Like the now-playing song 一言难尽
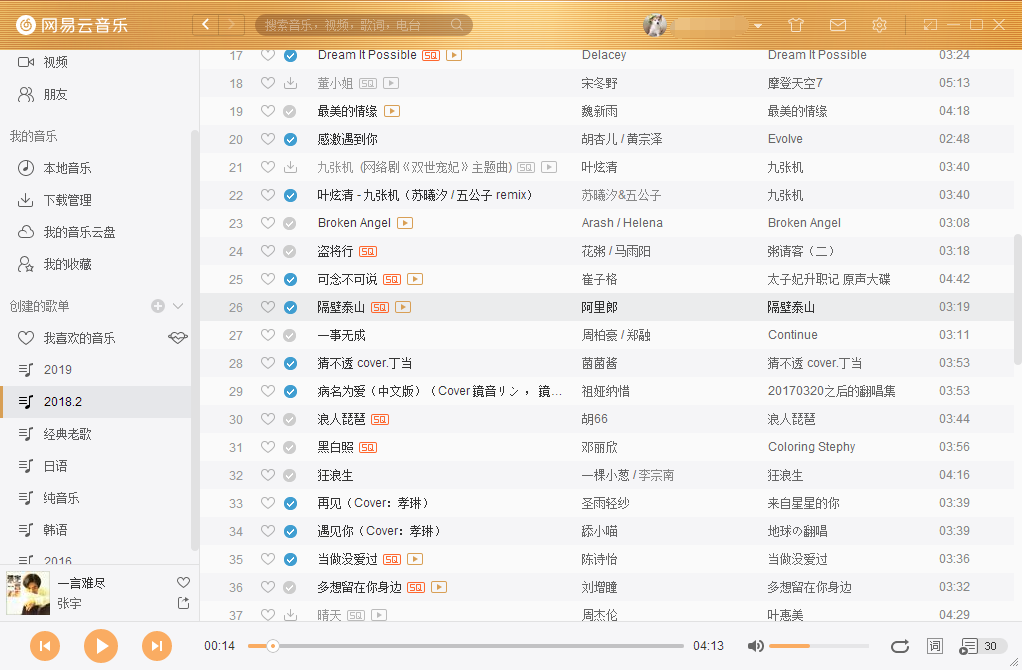The height and width of the screenshot is (670, 1022). click(183, 582)
